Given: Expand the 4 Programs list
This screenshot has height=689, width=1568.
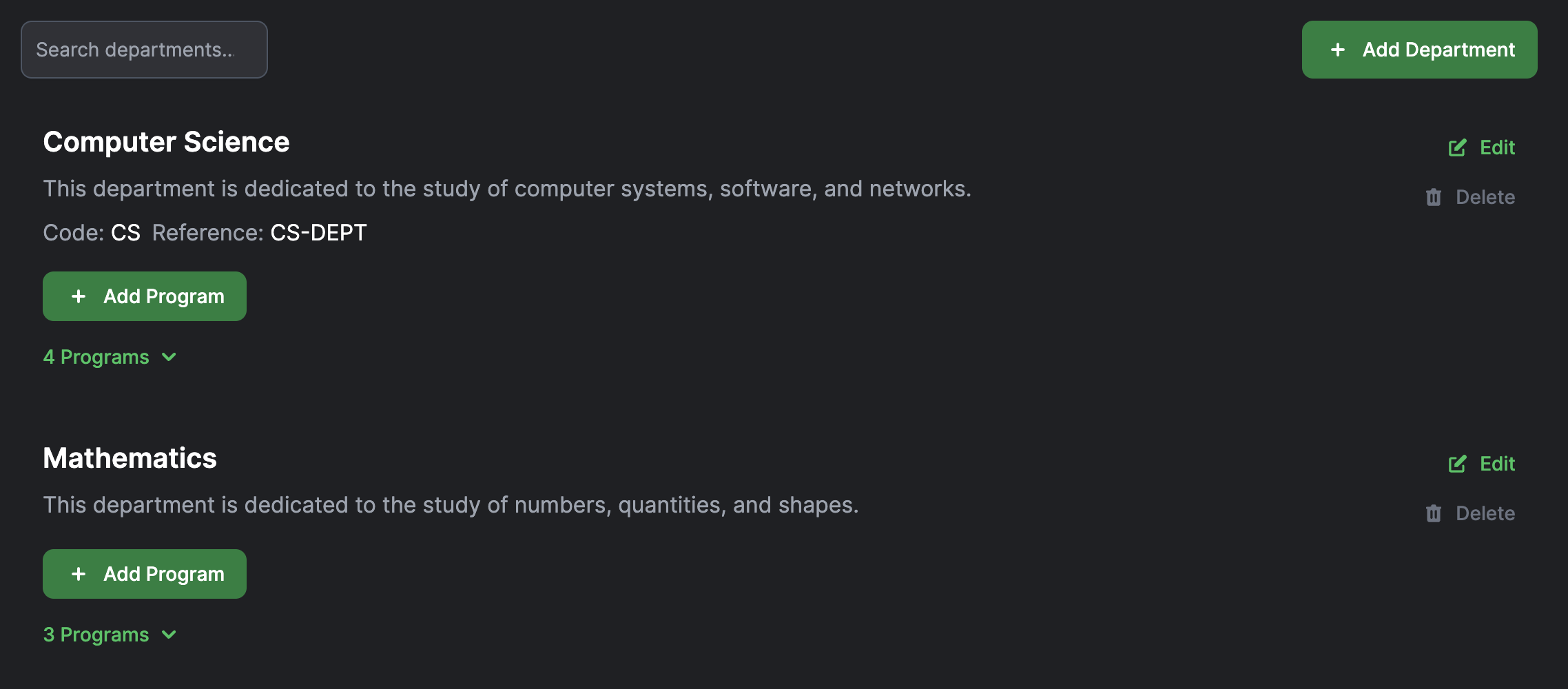Looking at the screenshot, I should pyautogui.click(x=110, y=357).
